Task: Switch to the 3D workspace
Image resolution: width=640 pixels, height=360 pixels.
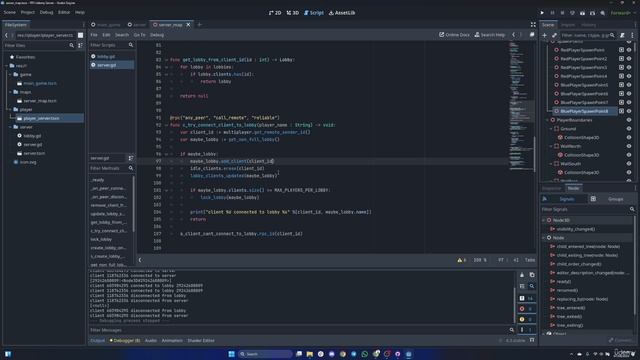Action: [292, 13]
